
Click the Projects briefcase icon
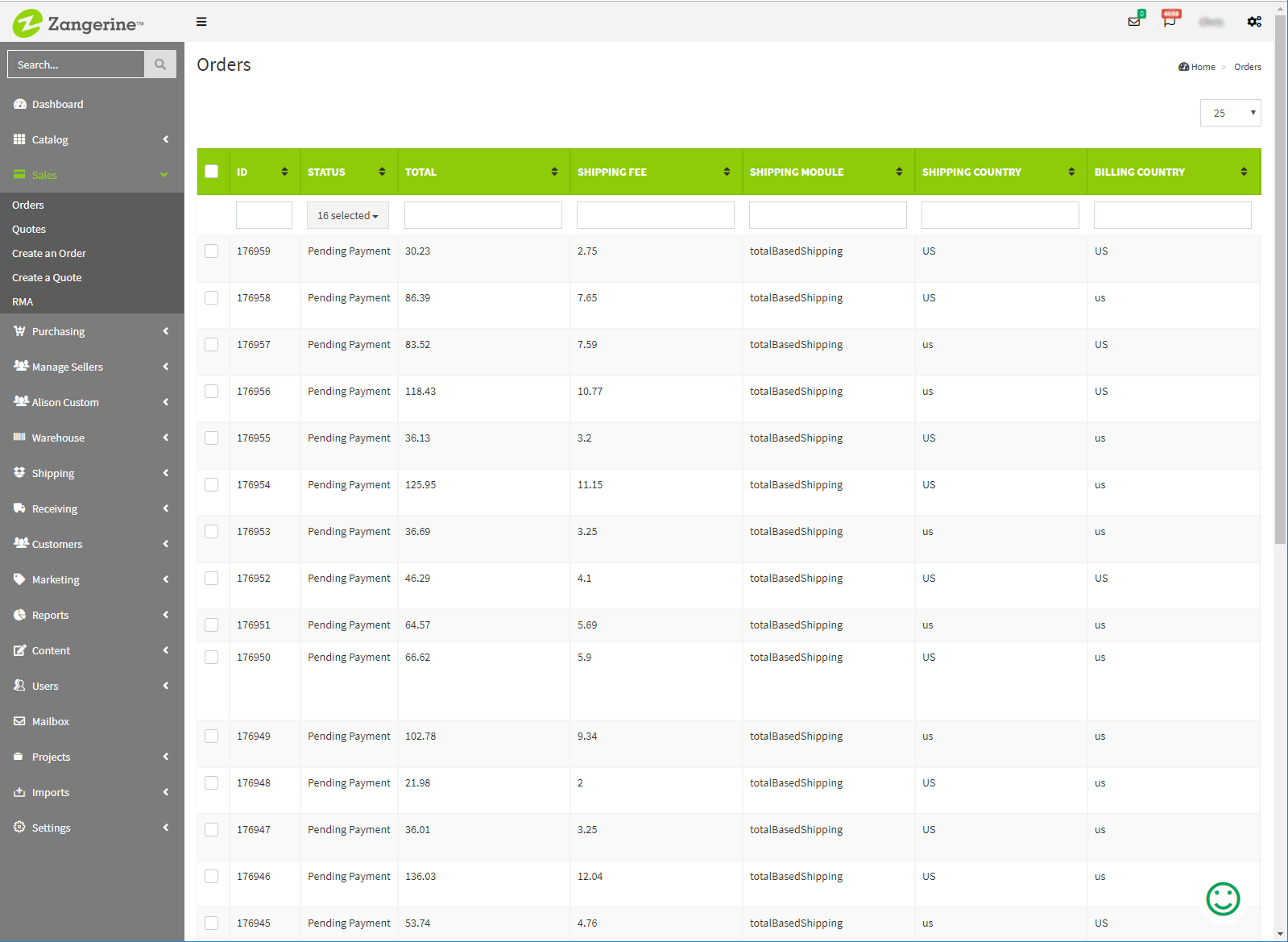point(19,756)
